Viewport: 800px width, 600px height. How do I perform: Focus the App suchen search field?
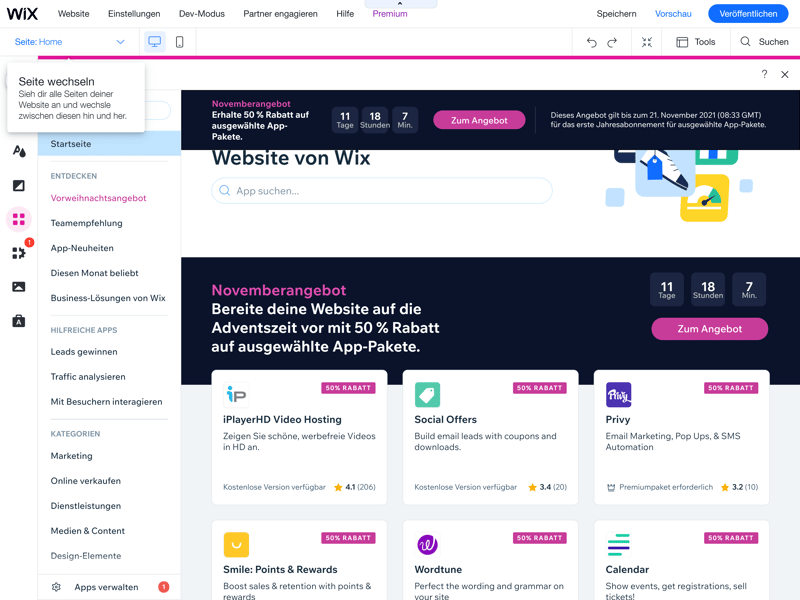[x=382, y=191]
